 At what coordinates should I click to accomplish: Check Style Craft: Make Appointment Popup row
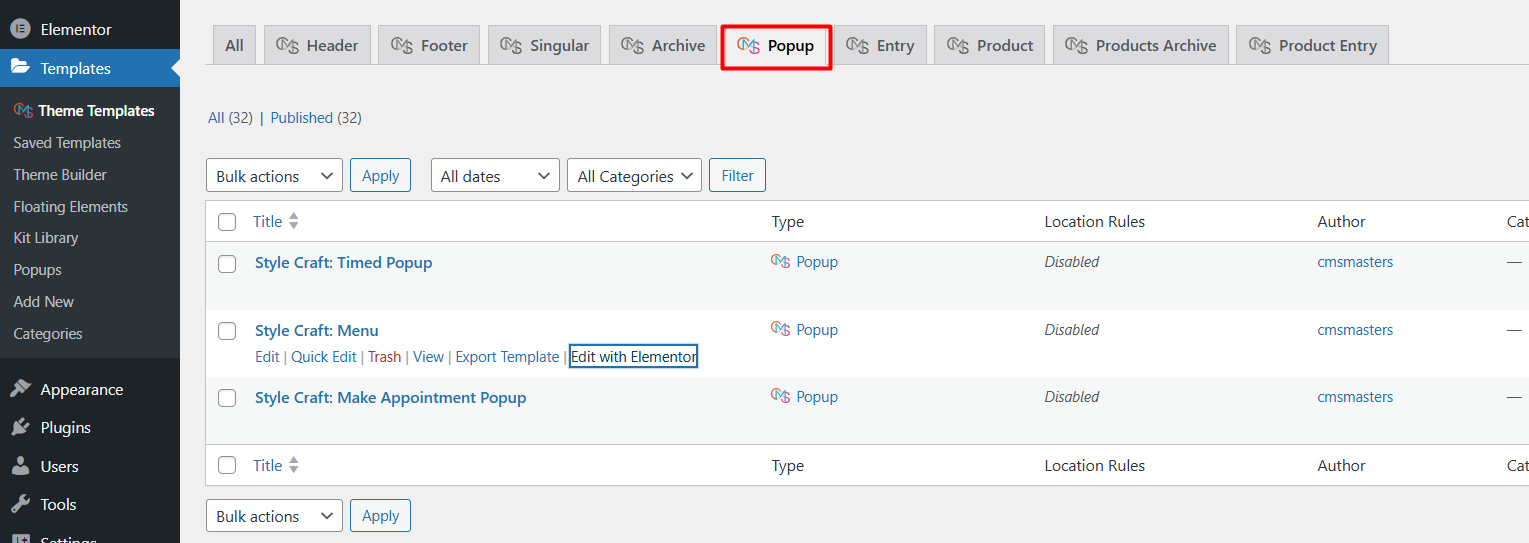tap(227, 398)
